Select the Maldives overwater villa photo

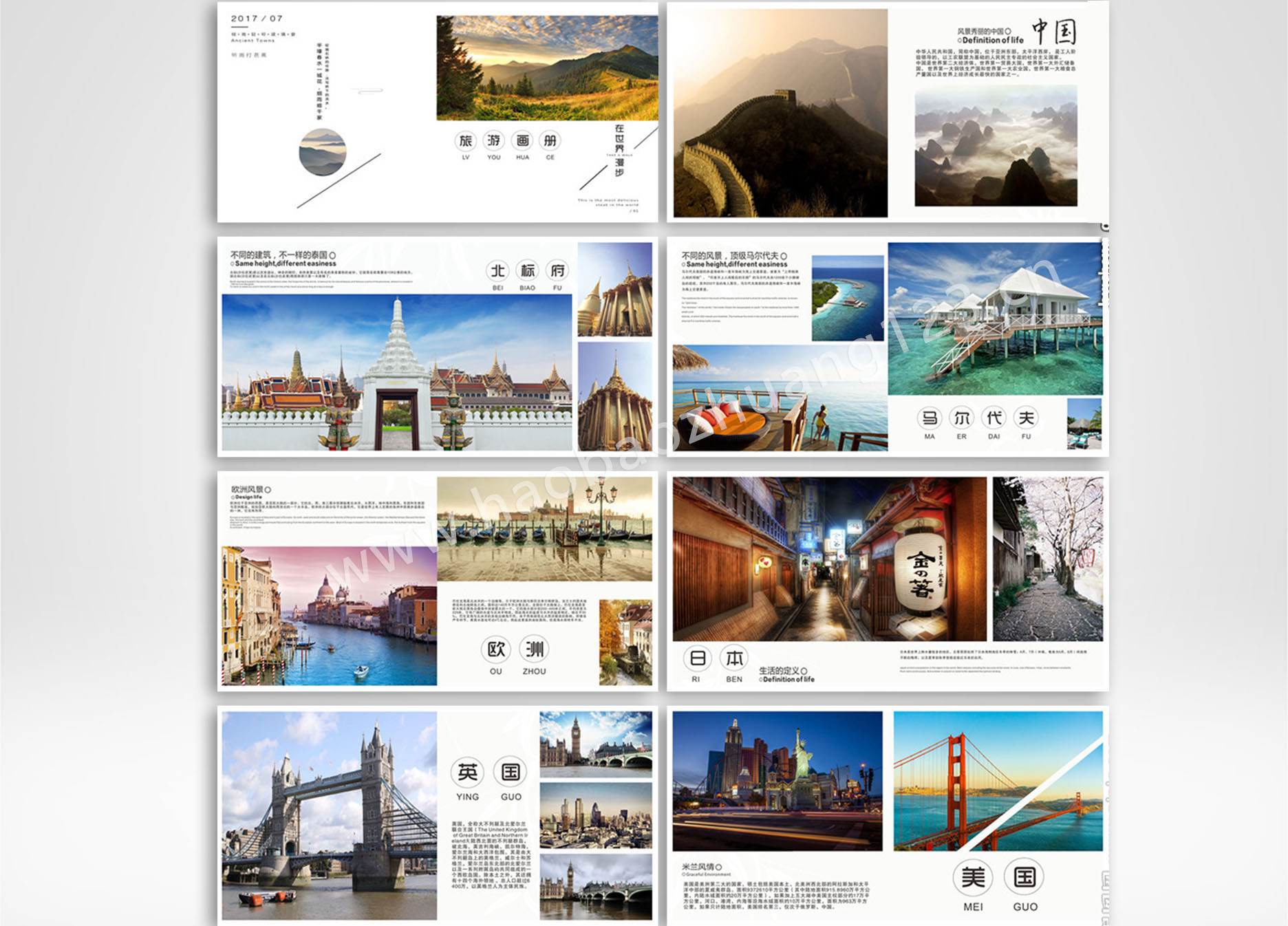(995, 319)
